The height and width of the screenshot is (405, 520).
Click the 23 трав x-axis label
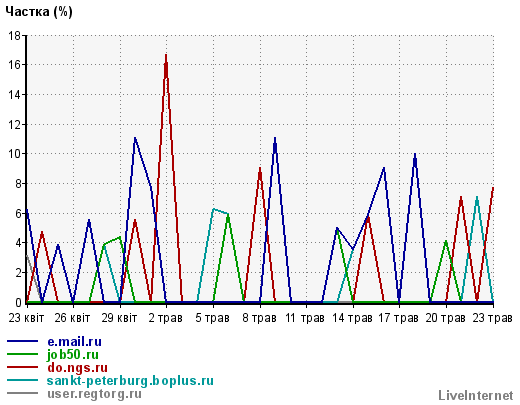(492, 318)
